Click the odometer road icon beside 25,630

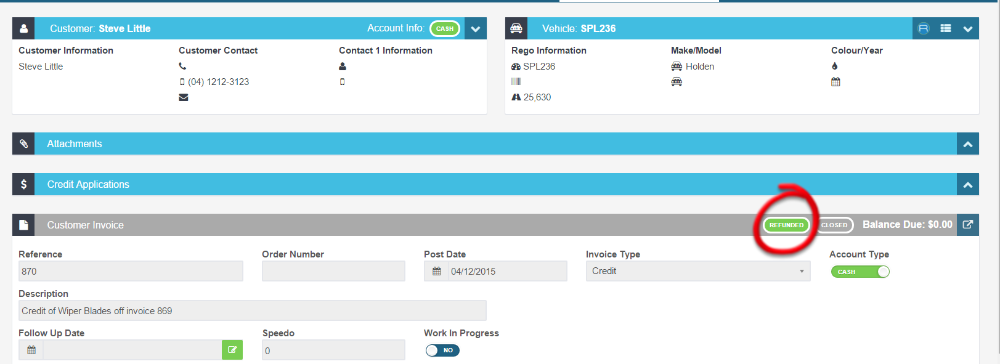tap(516, 98)
